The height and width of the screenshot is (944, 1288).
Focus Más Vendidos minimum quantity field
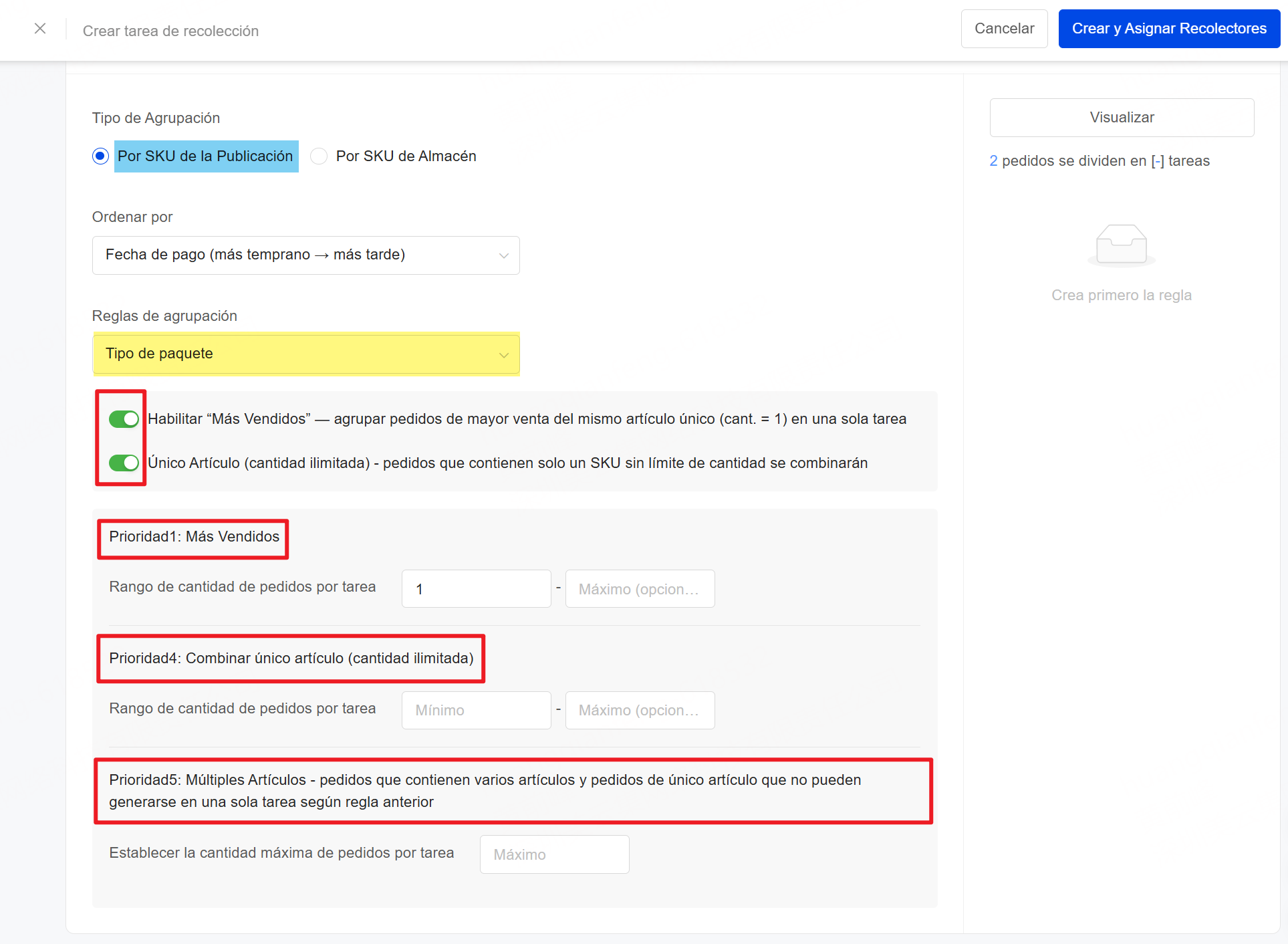click(475, 589)
